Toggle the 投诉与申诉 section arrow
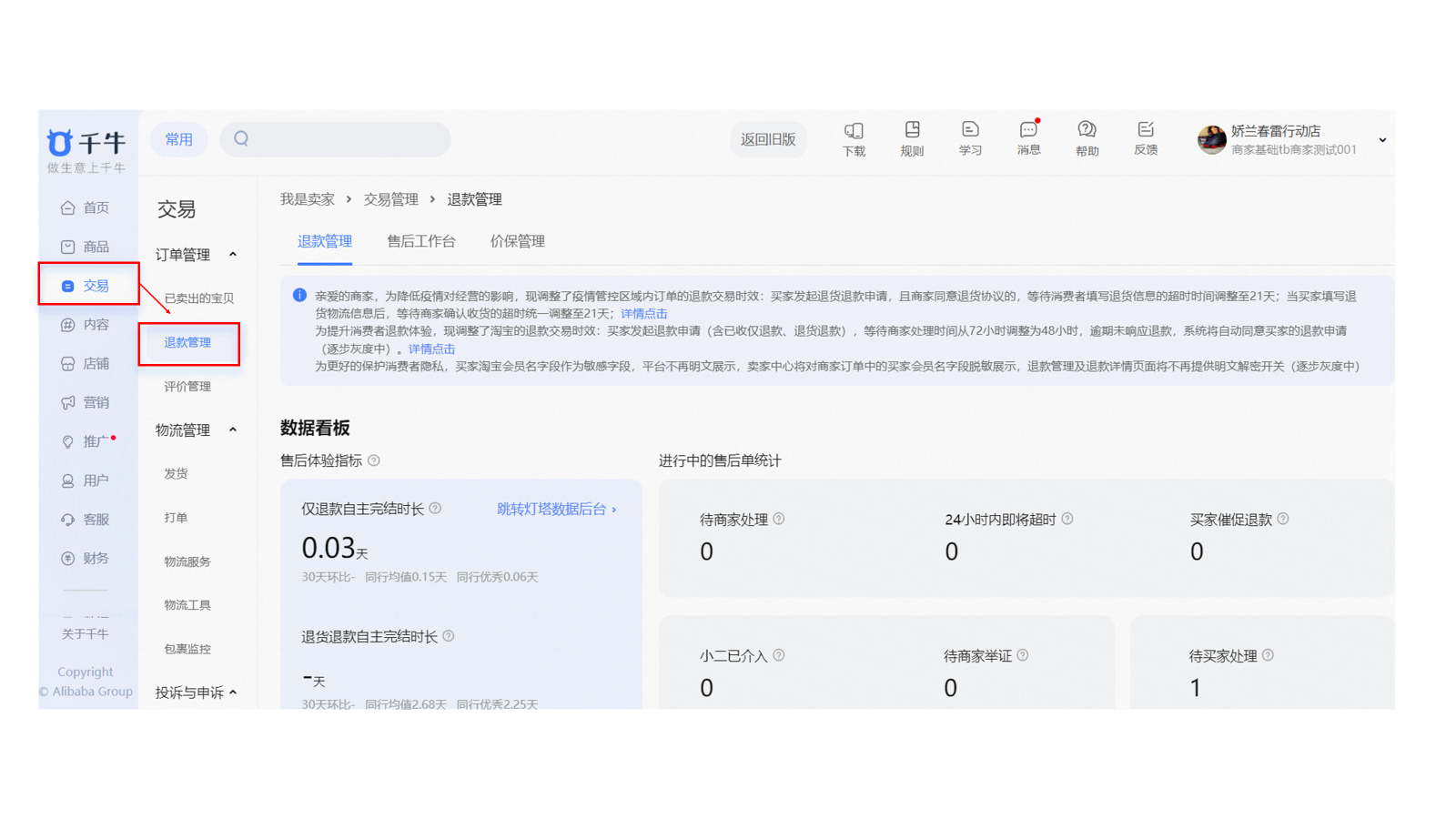1456x819 pixels. click(x=233, y=693)
